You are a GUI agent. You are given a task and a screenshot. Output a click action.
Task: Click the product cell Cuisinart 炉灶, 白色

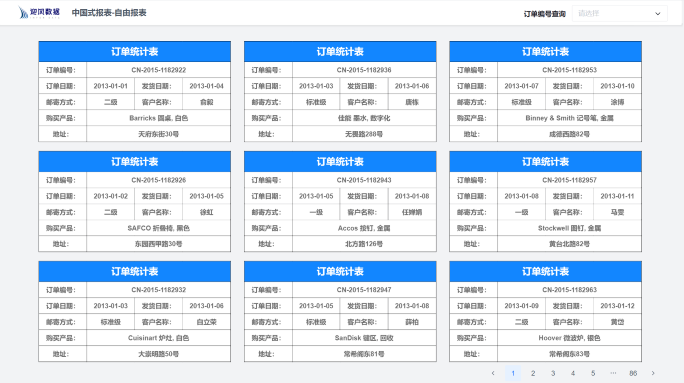[159, 338]
